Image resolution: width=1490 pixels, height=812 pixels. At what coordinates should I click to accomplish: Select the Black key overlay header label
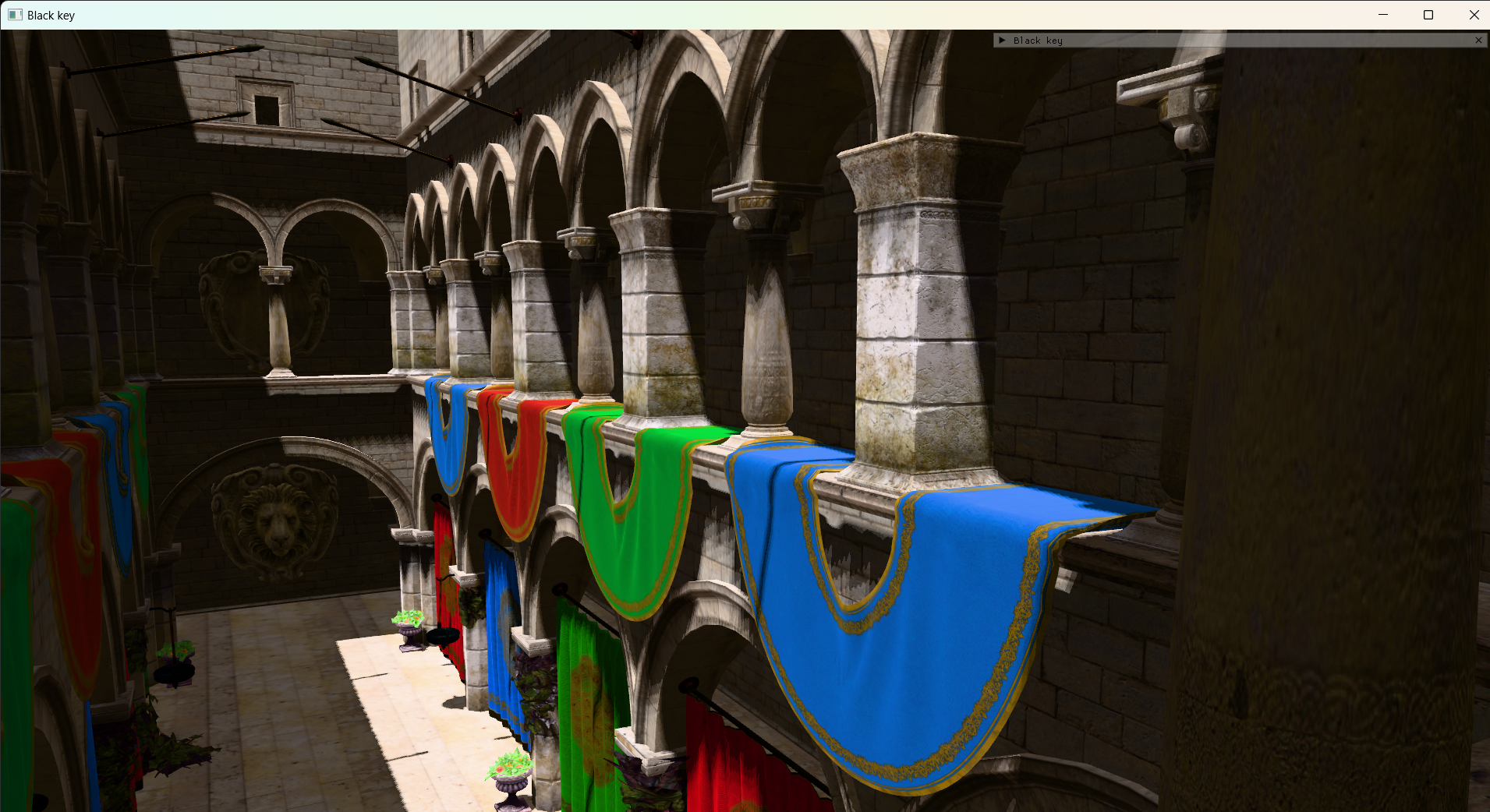tap(1037, 40)
